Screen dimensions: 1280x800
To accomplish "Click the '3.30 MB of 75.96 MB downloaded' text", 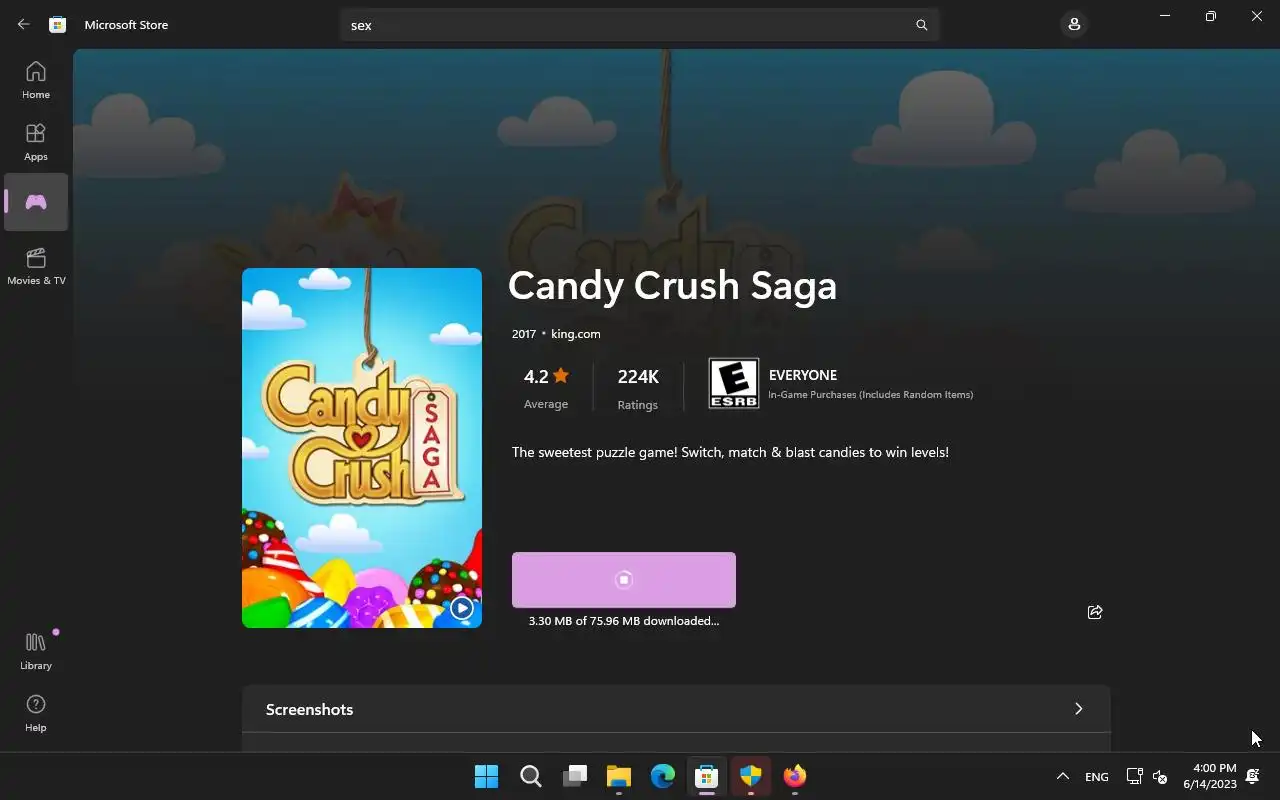I will click(624, 621).
